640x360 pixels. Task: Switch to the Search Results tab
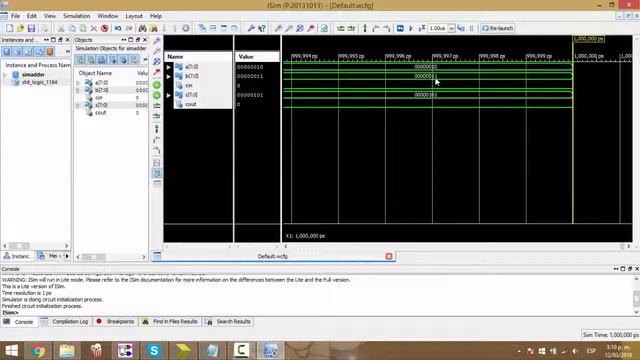click(228, 322)
